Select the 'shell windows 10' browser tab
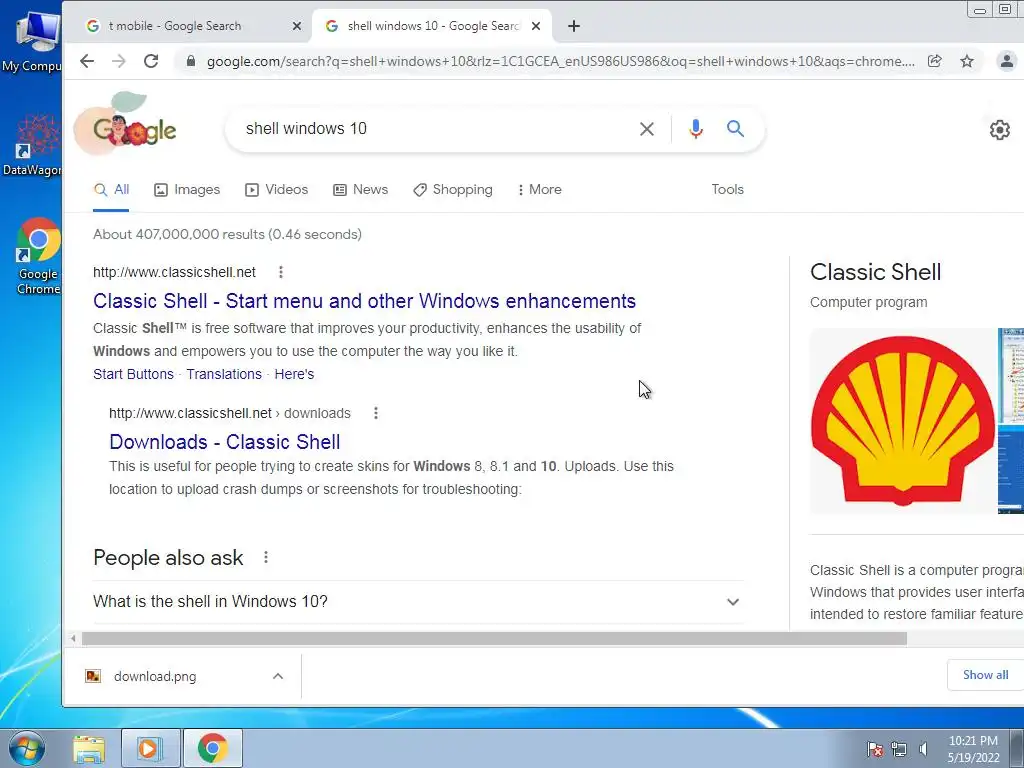 pyautogui.click(x=432, y=26)
